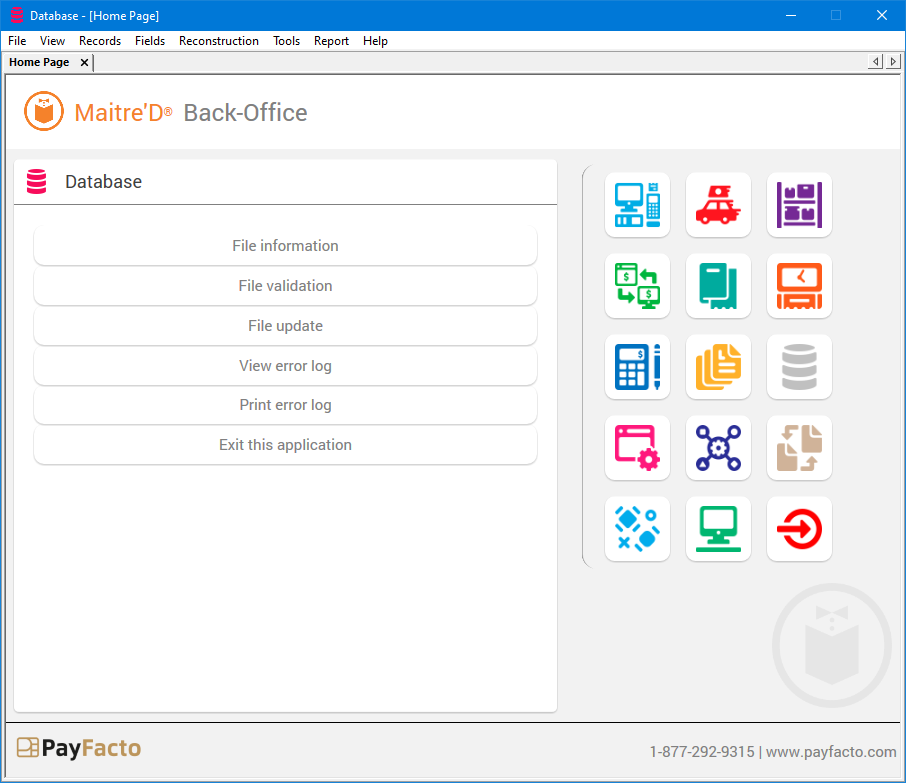The height and width of the screenshot is (783, 906).
Task: Open the Report Center with stacked yellow documents
Action: click(718, 367)
